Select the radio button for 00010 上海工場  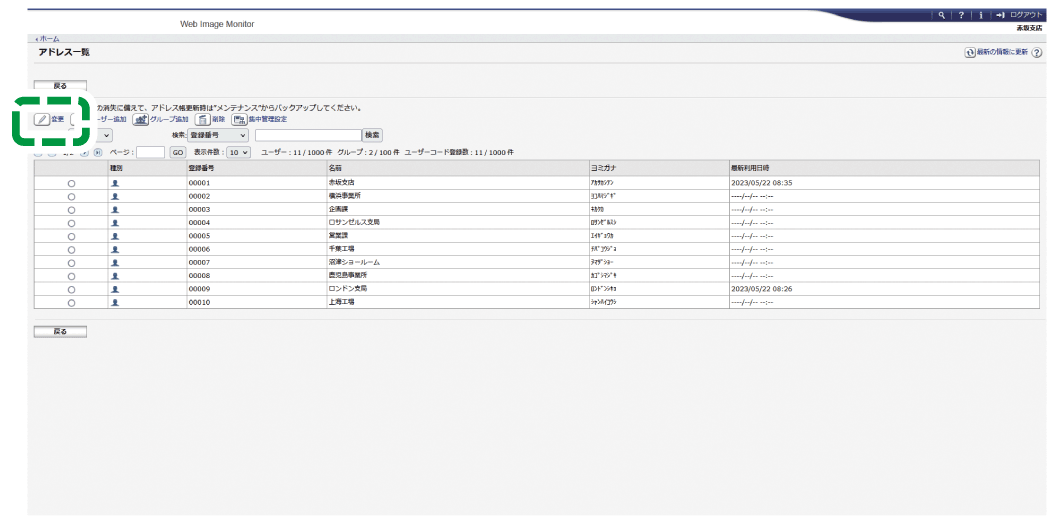pos(71,301)
